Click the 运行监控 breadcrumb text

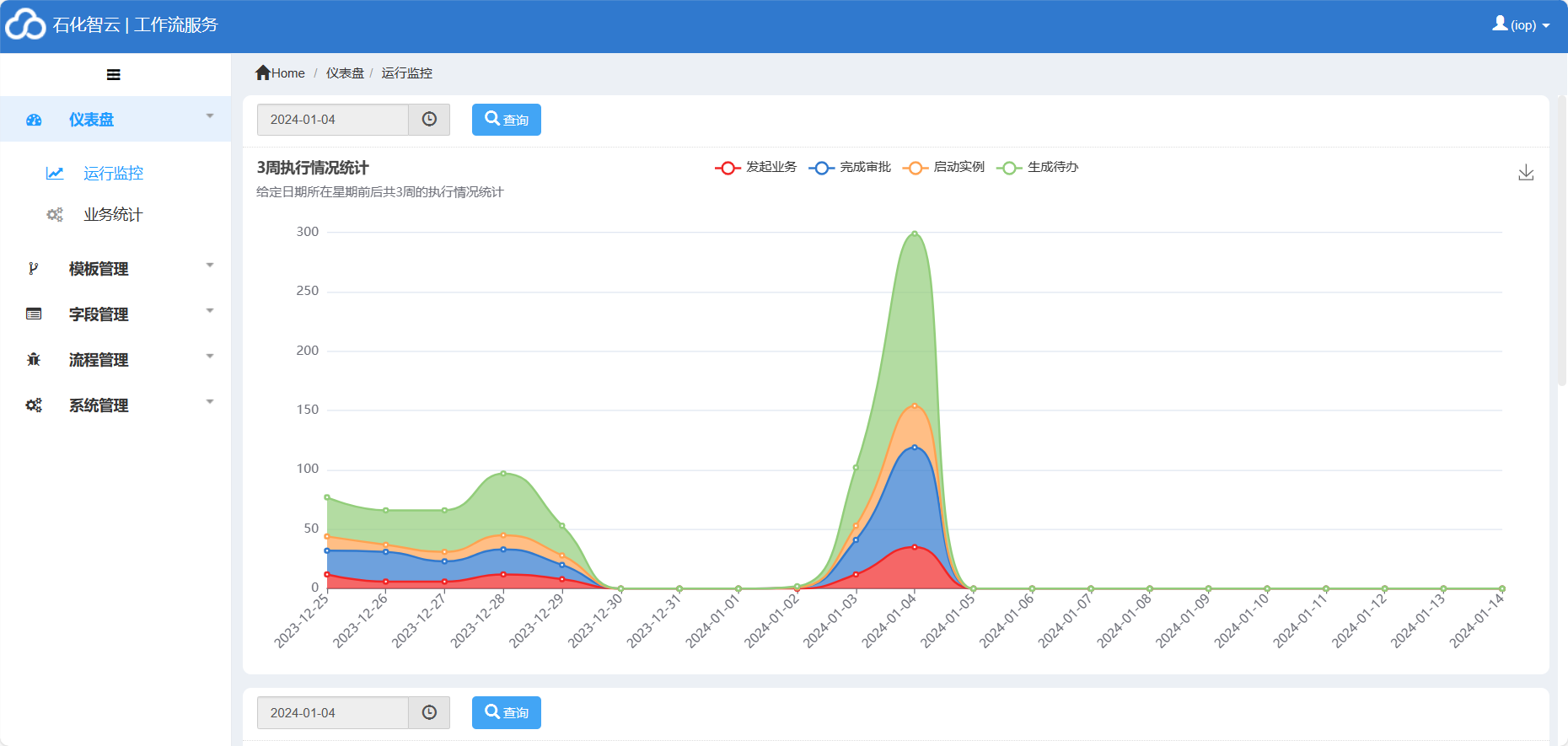coord(406,73)
